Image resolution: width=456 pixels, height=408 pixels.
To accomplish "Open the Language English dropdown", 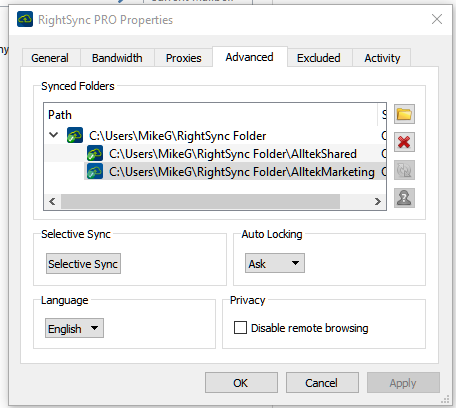I will click(74, 328).
